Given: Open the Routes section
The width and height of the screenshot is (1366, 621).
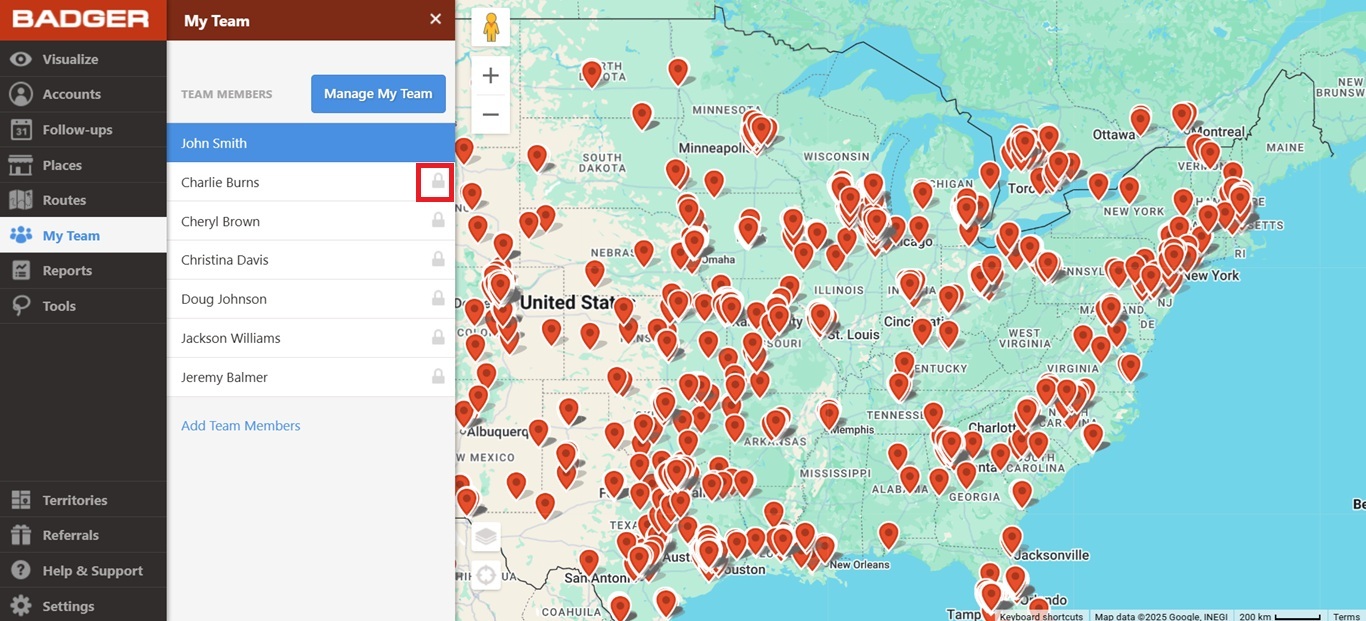Looking at the screenshot, I should tap(64, 200).
